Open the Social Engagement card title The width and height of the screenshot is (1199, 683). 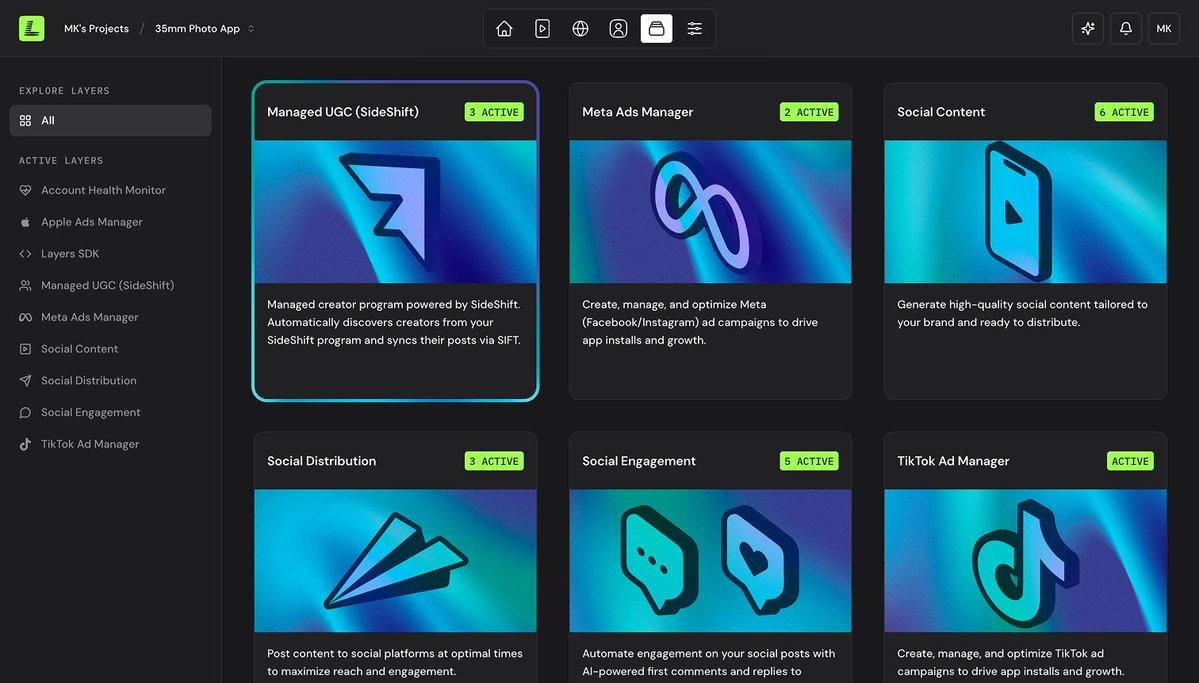coord(638,461)
